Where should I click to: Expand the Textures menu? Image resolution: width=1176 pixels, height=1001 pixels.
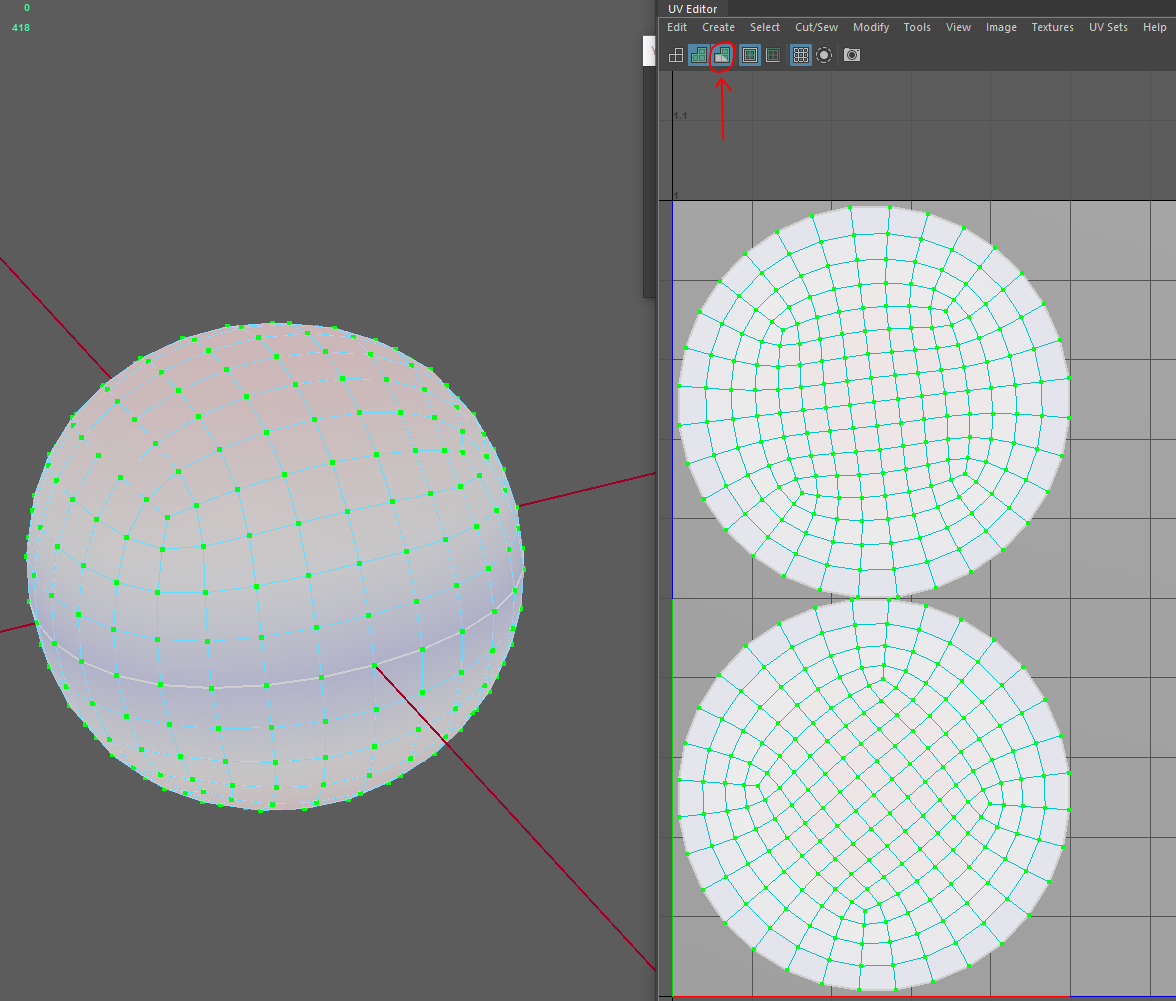(1052, 28)
